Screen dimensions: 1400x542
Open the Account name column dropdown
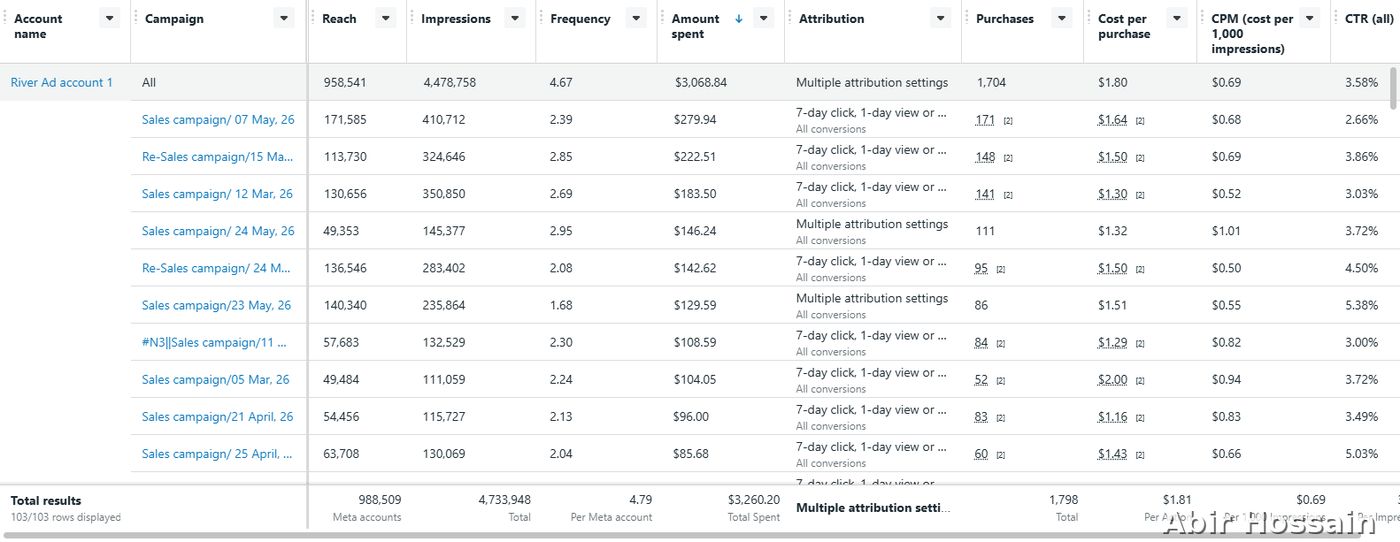(x=110, y=18)
